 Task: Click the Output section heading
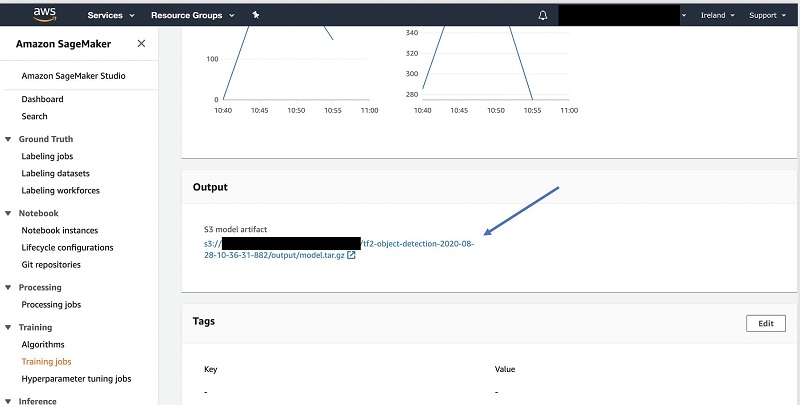[x=210, y=187]
